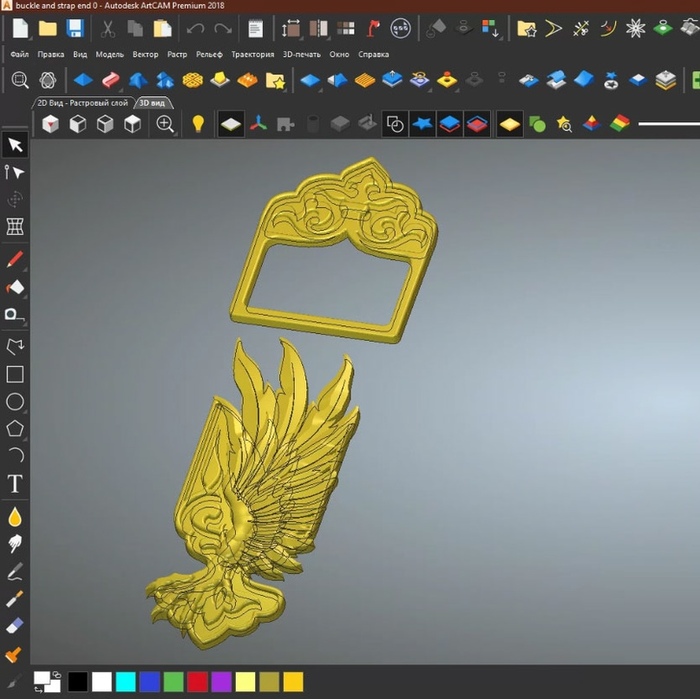Open the Рельеф menu
The height and width of the screenshot is (699, 700).
208,54
